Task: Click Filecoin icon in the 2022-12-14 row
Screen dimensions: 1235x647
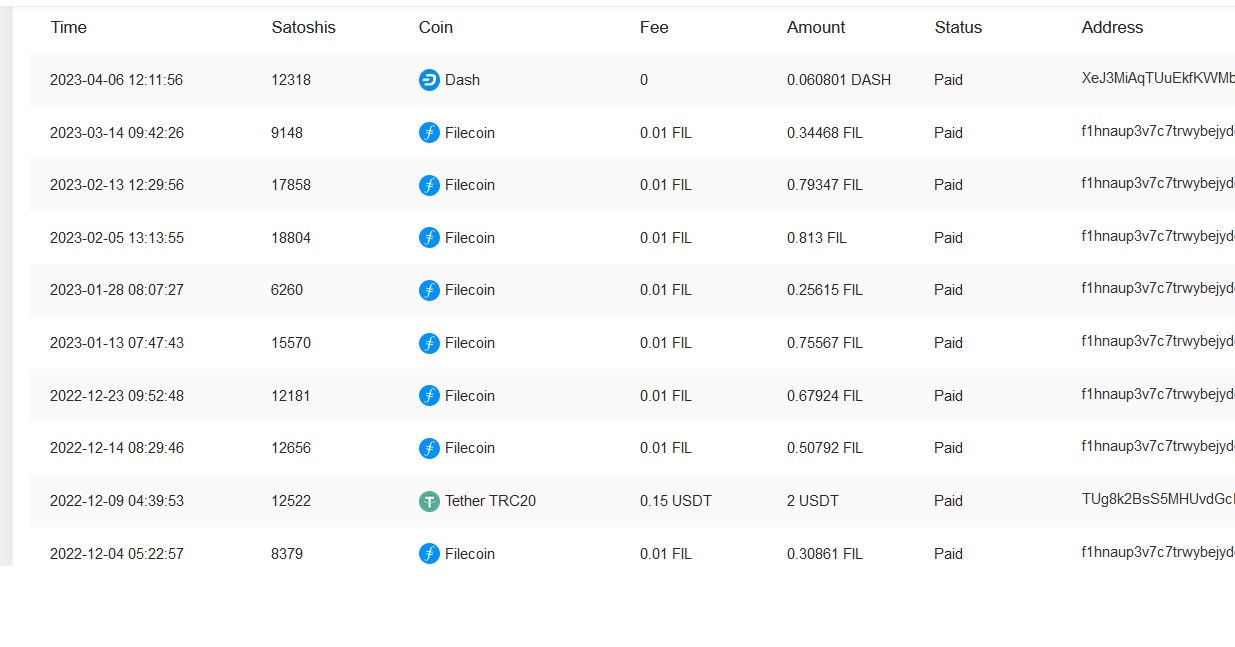Action: [x=429, y=448]
